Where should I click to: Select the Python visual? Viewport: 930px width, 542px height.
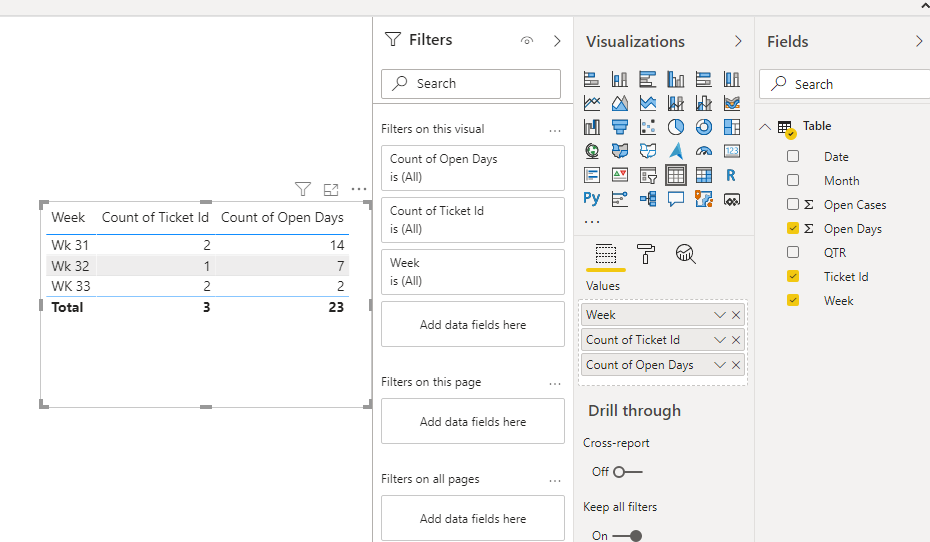[x=591, y=199]
